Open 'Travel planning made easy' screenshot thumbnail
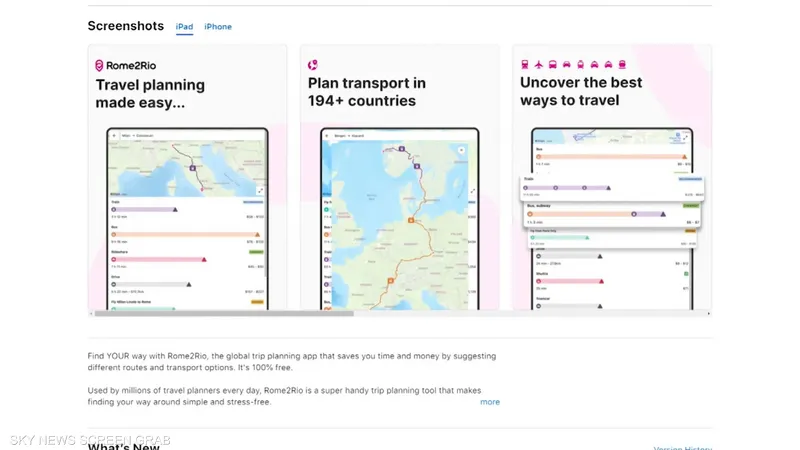 (x=187, y=177)
